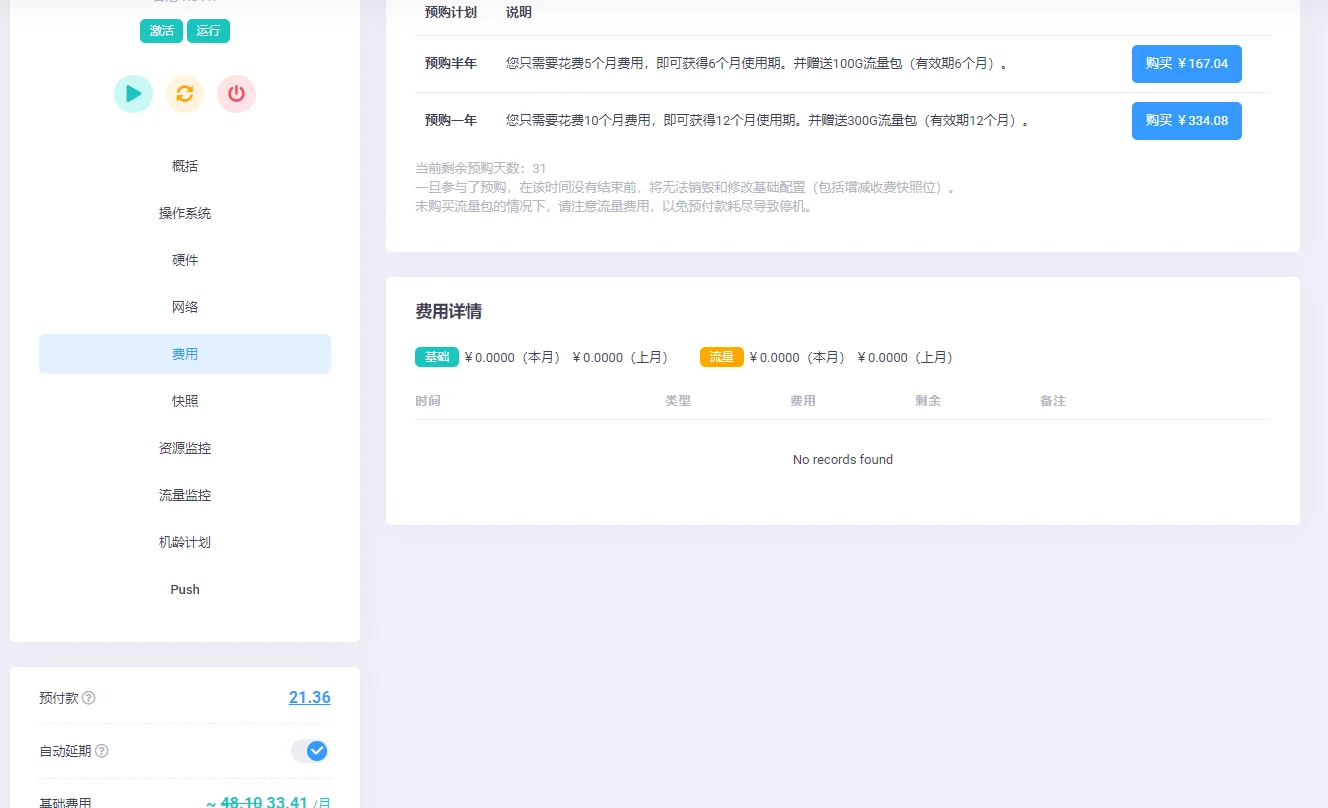This screenshot has height=808, width=1328.
Task: Open the 操作系统 menu item
Action: click(x=185, y=213)
